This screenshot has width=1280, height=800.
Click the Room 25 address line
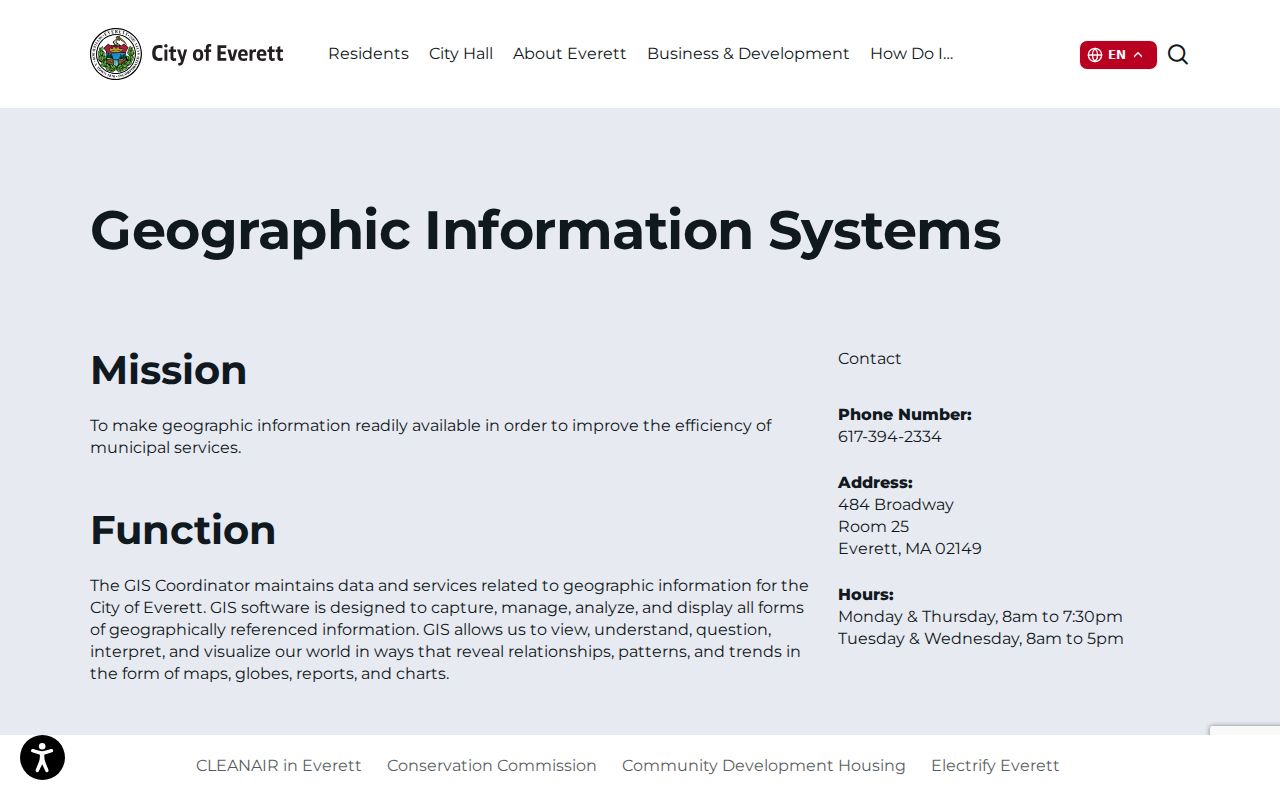tap(874, 527)
